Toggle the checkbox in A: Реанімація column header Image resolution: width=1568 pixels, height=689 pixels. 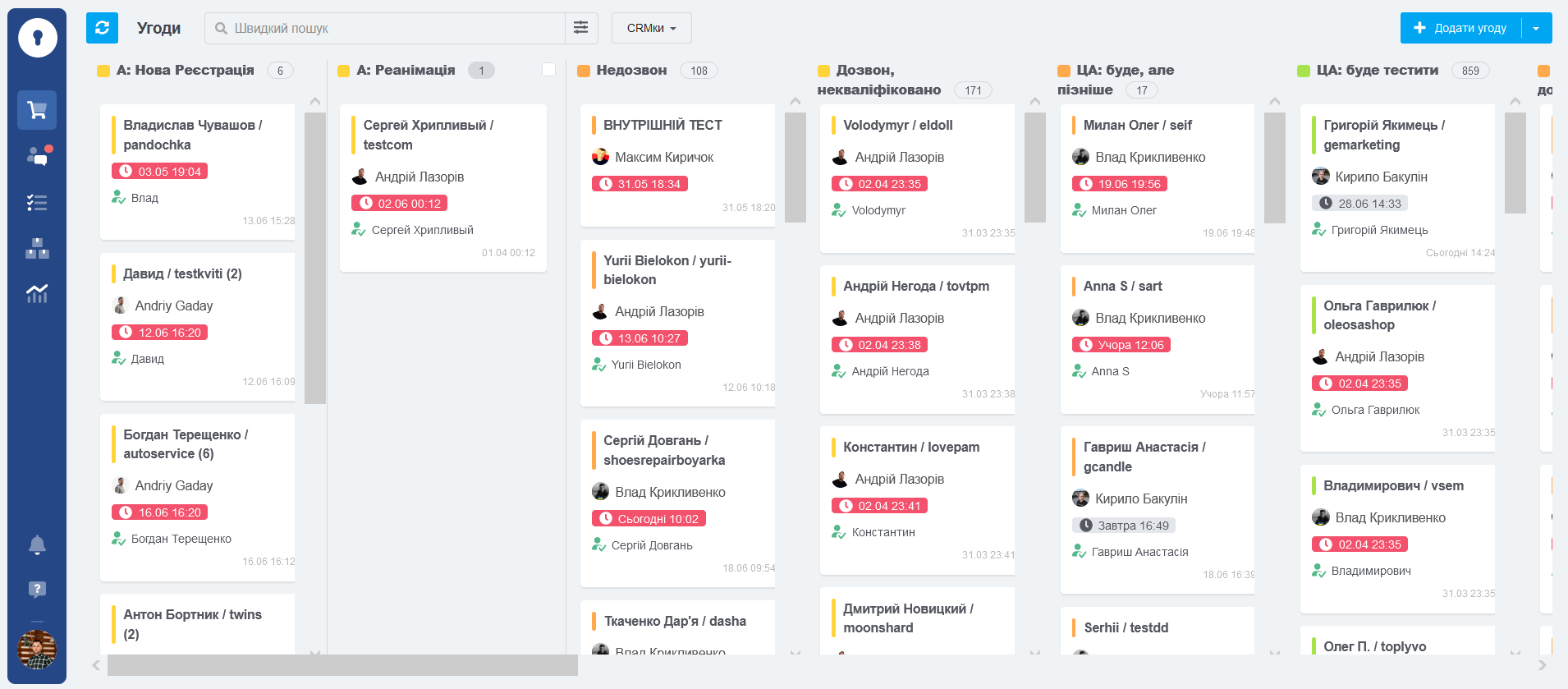(x=548, y=70)
